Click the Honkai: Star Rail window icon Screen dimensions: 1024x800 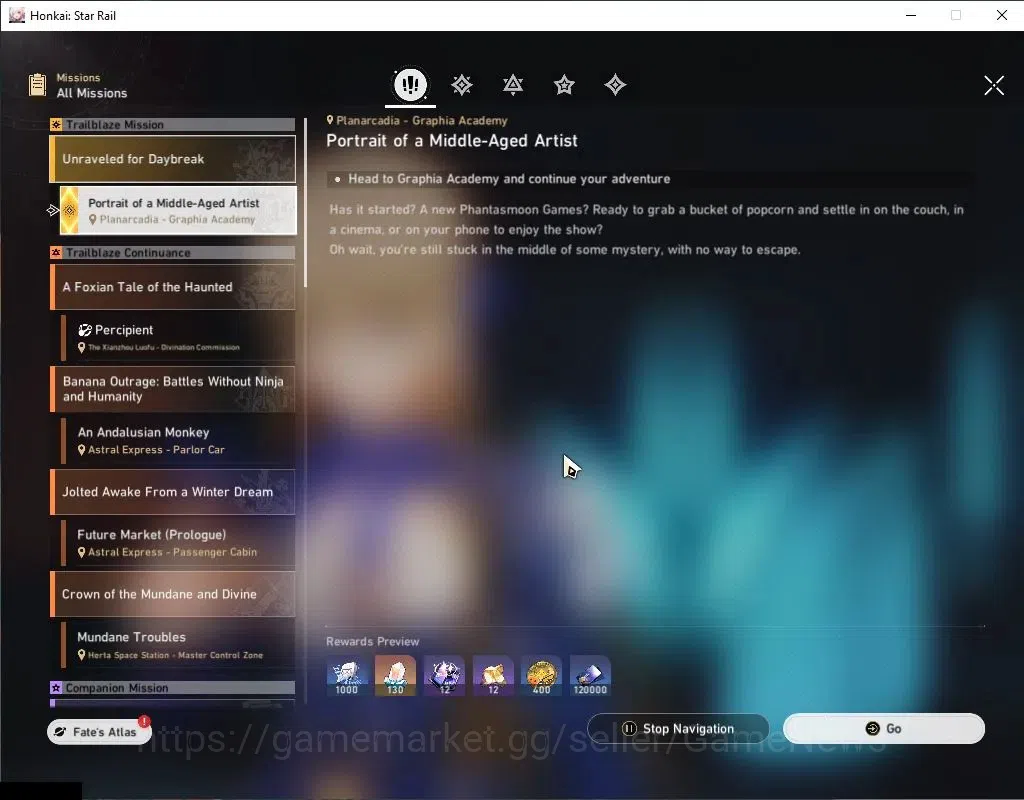point(16,15)
